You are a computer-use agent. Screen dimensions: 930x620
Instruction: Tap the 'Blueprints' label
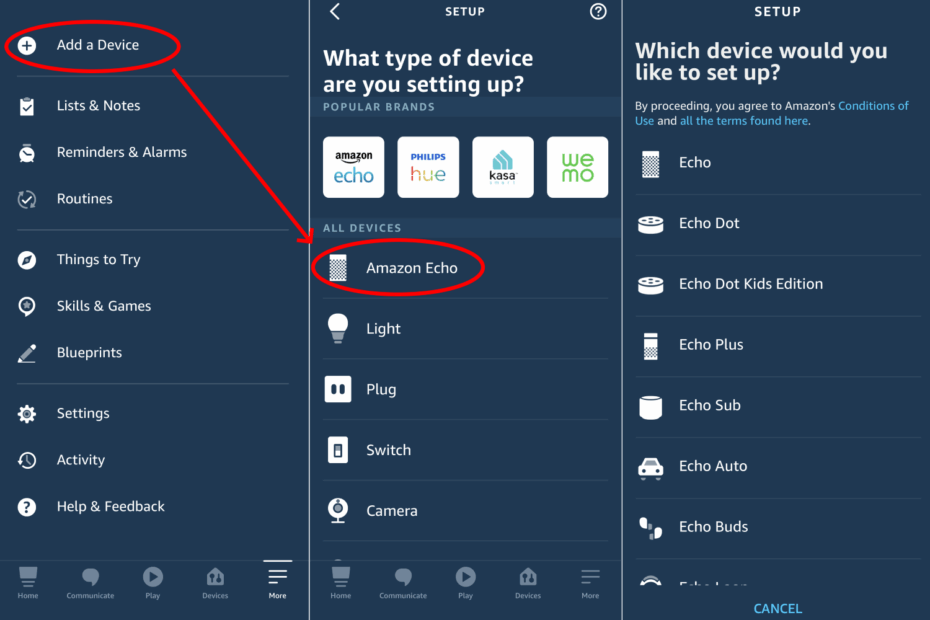[x=90, y=353]
